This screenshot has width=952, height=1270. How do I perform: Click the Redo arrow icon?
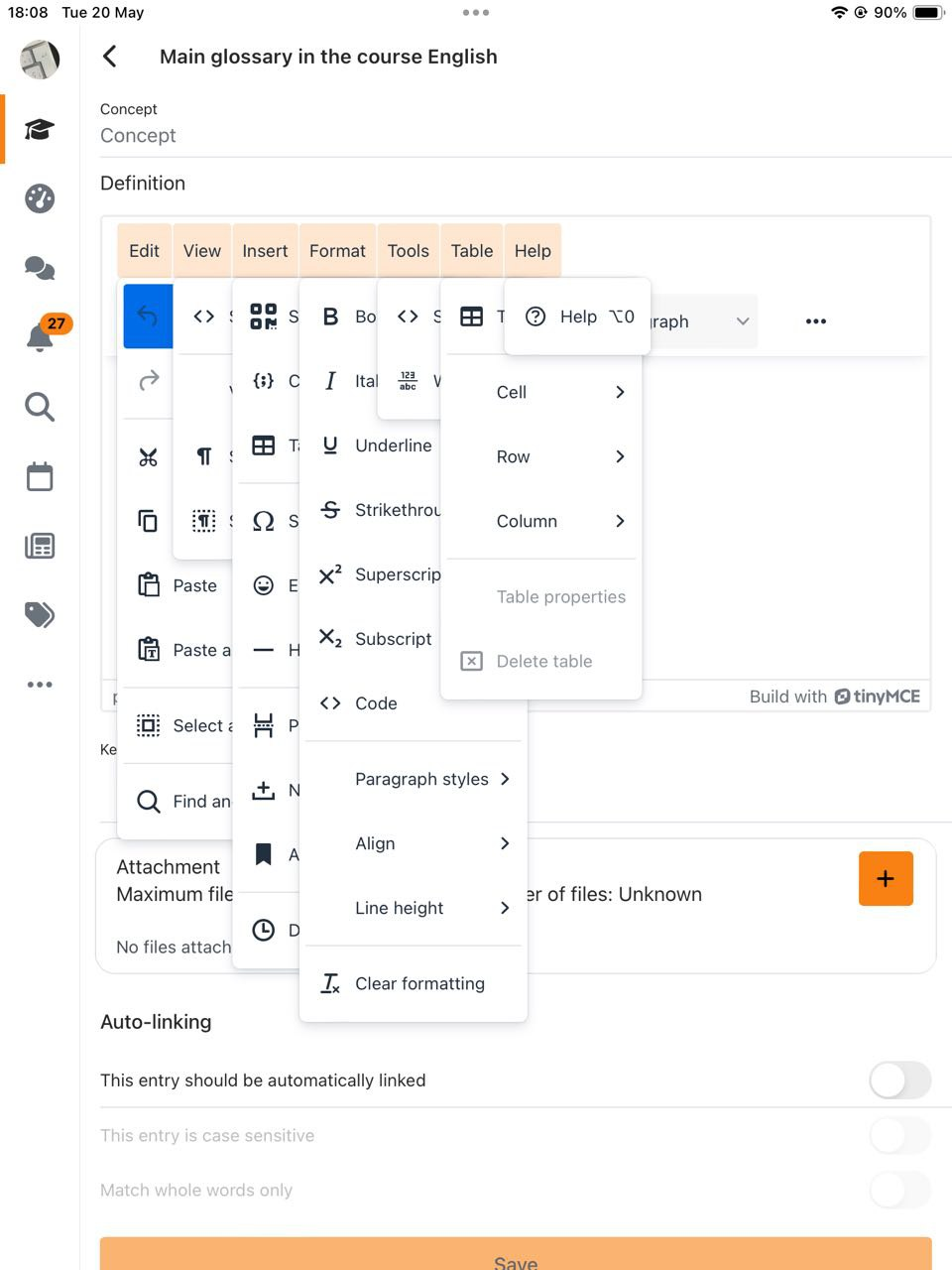coord(149,380)
